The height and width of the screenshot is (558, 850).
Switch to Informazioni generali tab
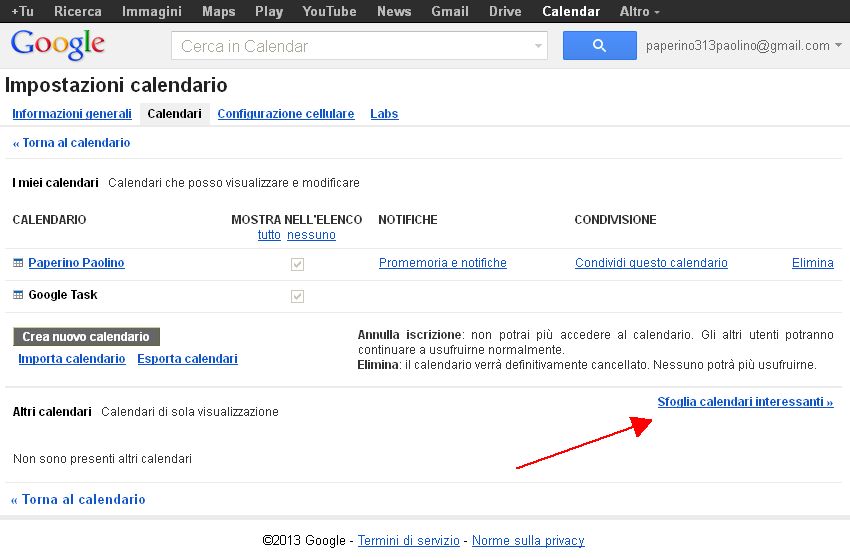[x=72, y=114]
